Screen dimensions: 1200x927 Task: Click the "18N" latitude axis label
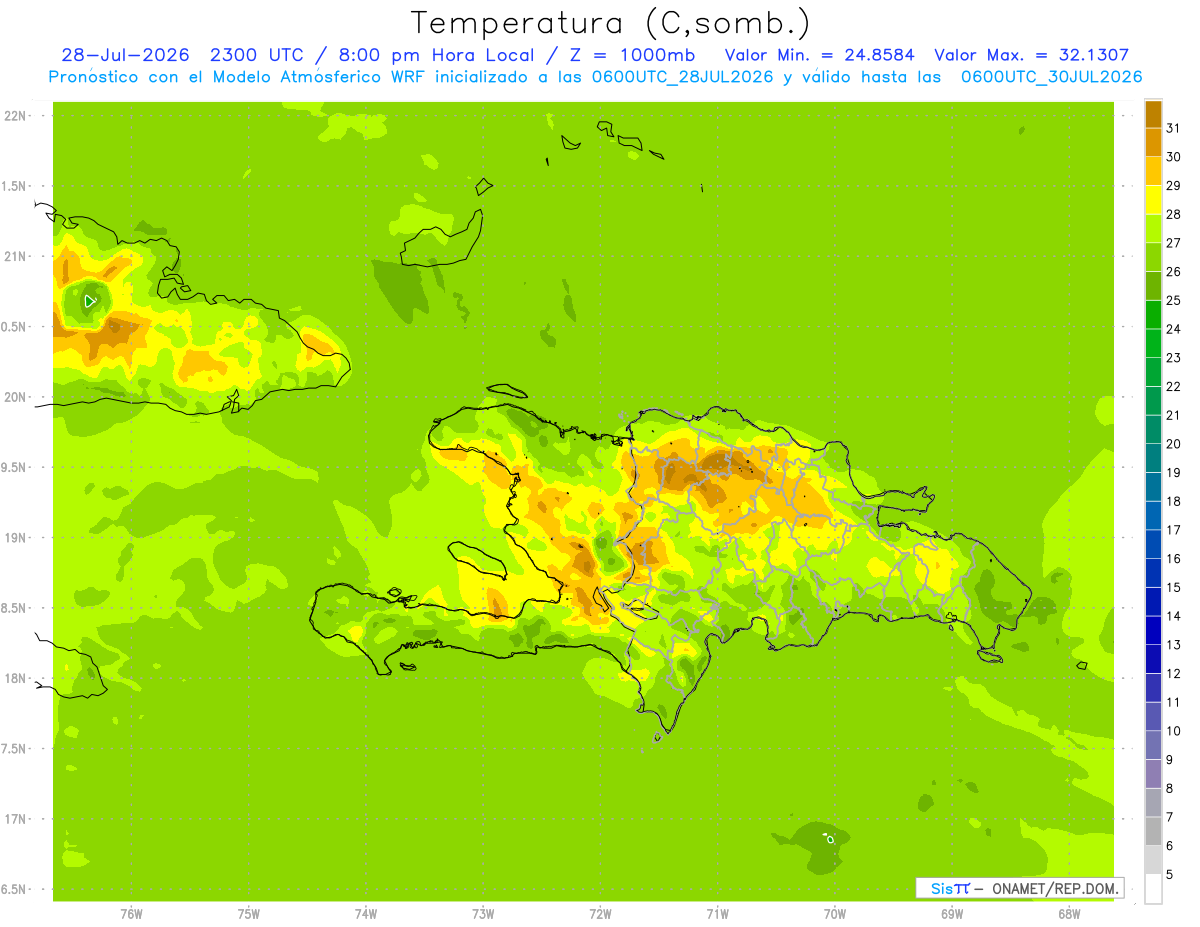(15, 678)
